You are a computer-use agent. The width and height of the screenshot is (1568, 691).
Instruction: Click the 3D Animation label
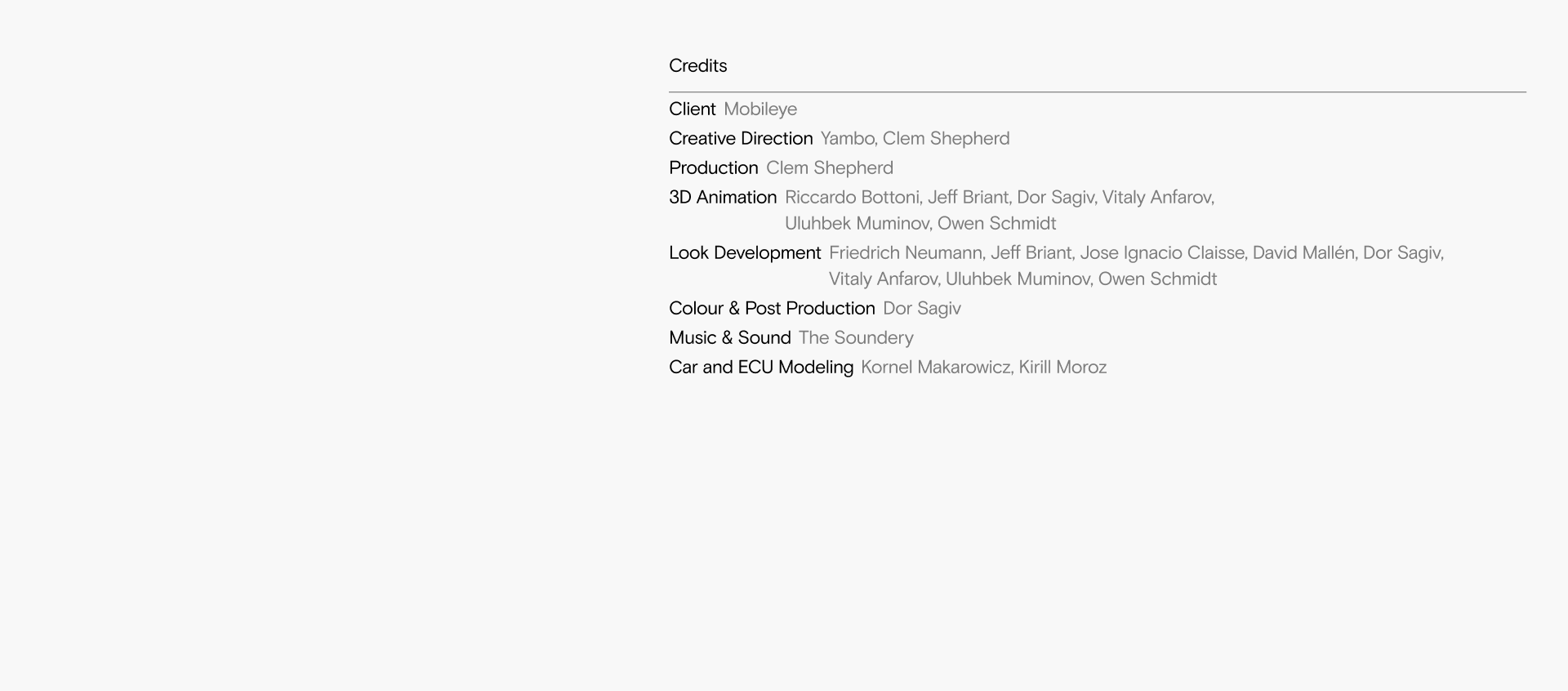[x=723, y=198]
